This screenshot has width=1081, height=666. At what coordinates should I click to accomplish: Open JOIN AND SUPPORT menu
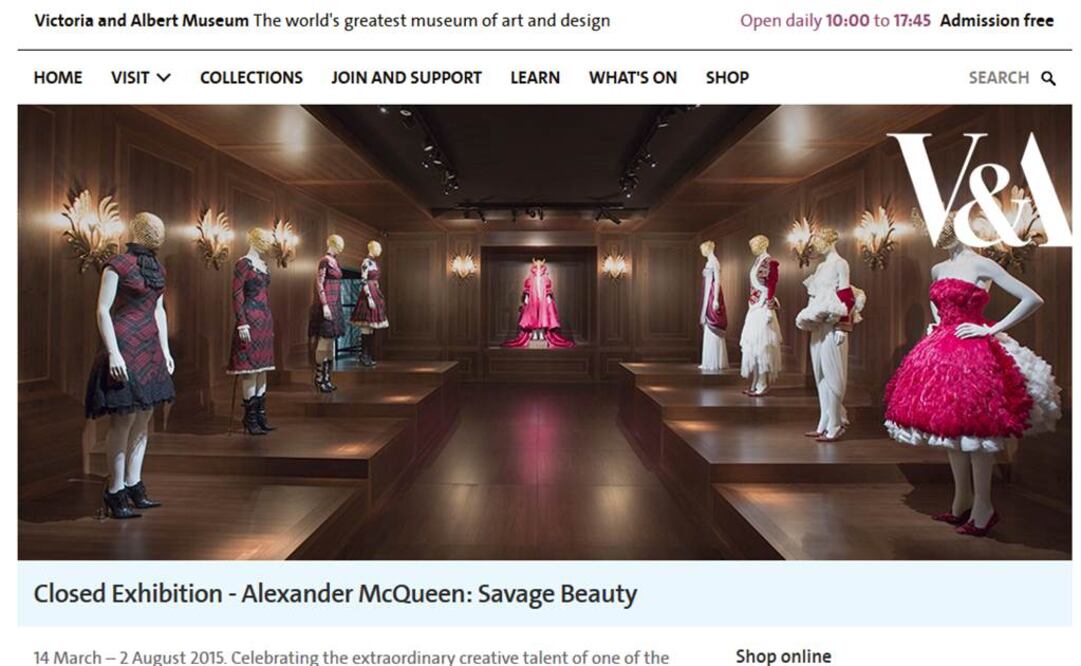pyautogui.click(x=406, y=78)
